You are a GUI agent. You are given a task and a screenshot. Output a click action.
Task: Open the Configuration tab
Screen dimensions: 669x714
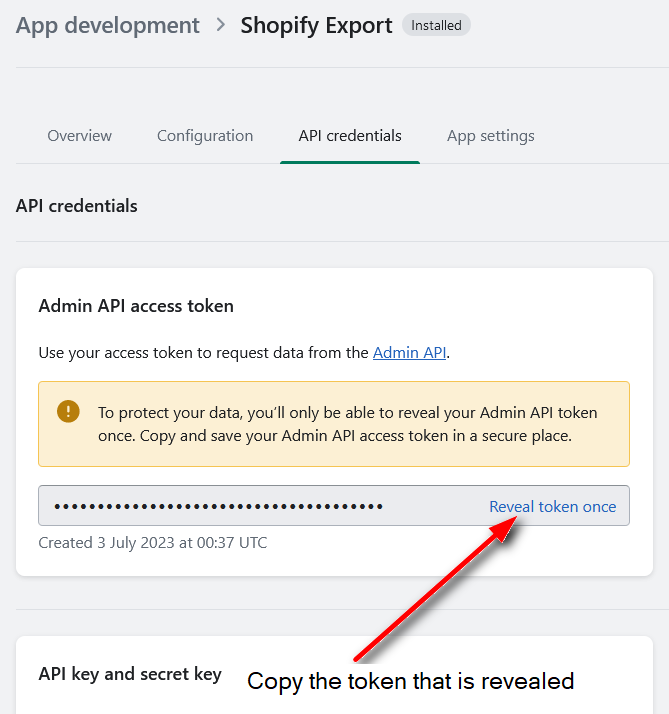pyautogui.click(x=205, y=136)
